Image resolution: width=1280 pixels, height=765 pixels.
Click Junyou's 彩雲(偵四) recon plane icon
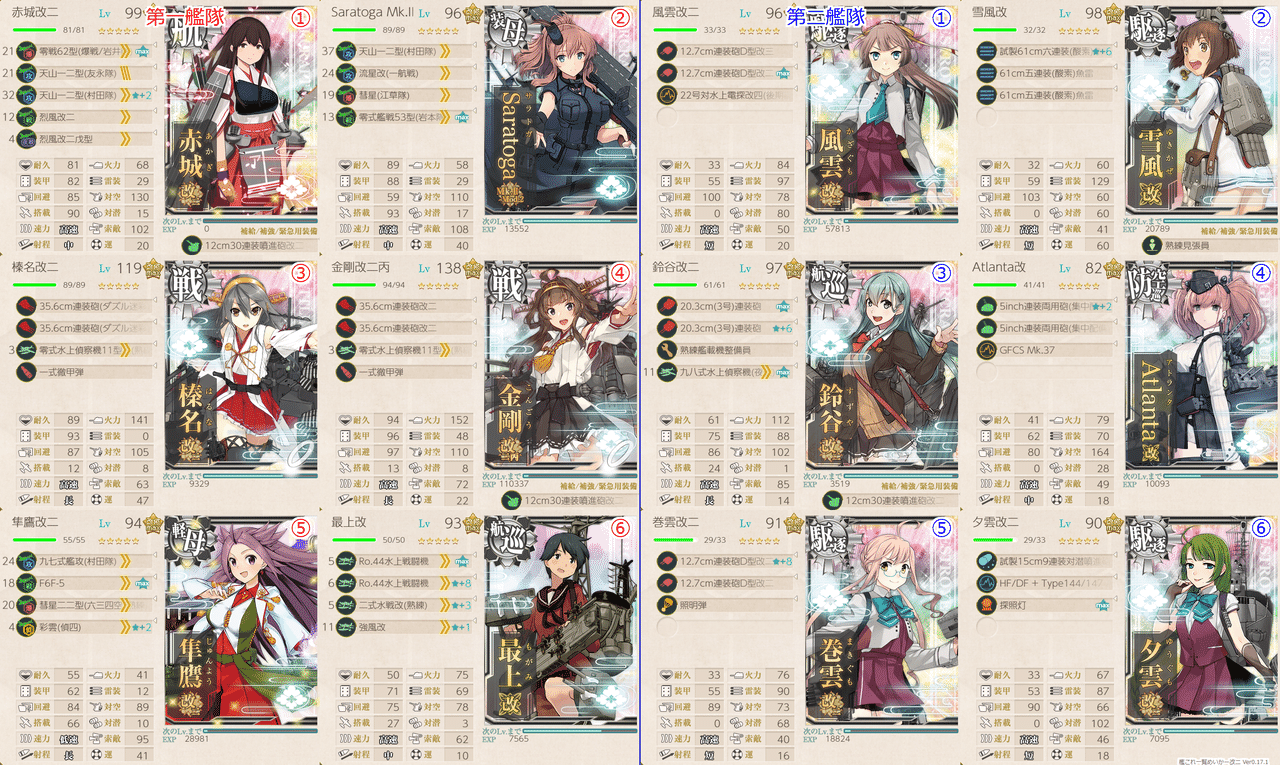tap(29, 627)
